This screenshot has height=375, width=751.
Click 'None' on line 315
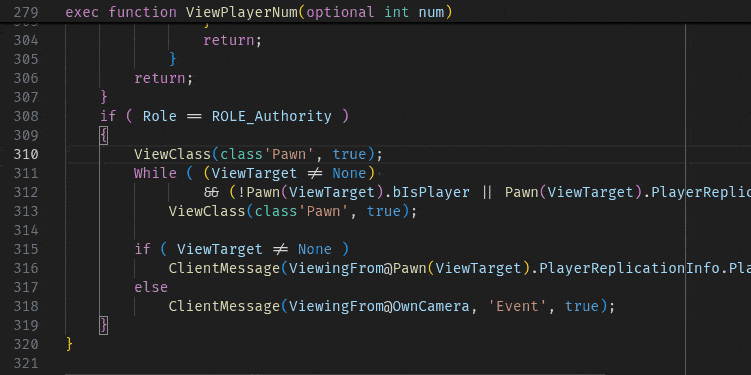(315, 249)
